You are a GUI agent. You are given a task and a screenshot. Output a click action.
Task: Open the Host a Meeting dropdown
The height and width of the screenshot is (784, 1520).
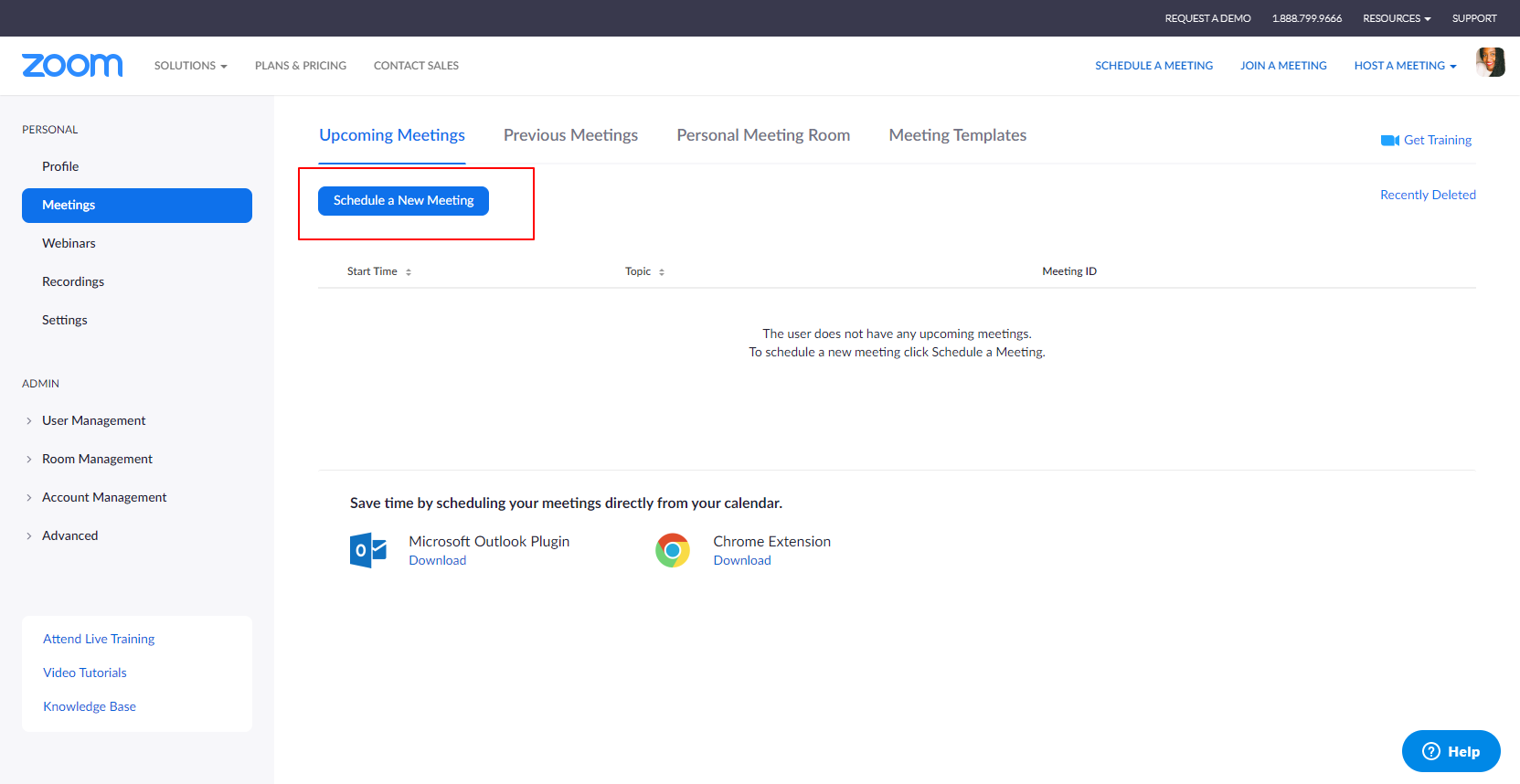click(1405, 66)
